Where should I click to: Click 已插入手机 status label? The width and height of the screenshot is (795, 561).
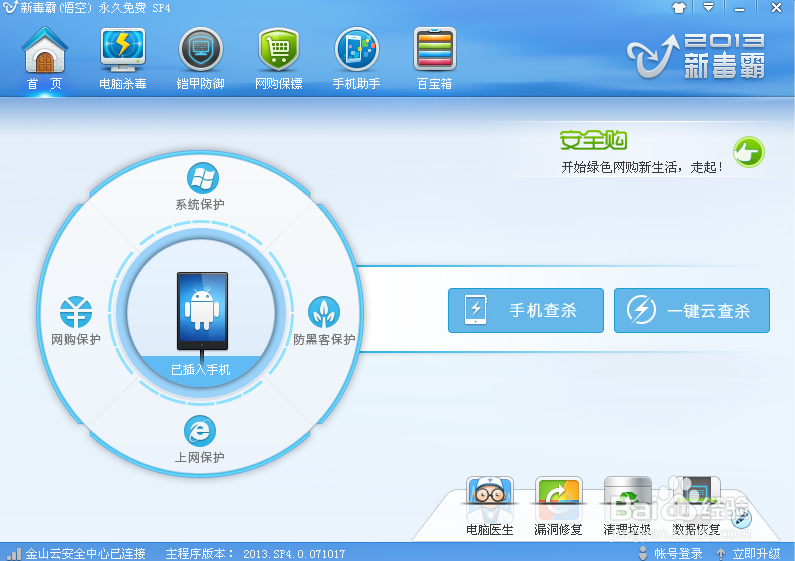(x=201, y=370)
